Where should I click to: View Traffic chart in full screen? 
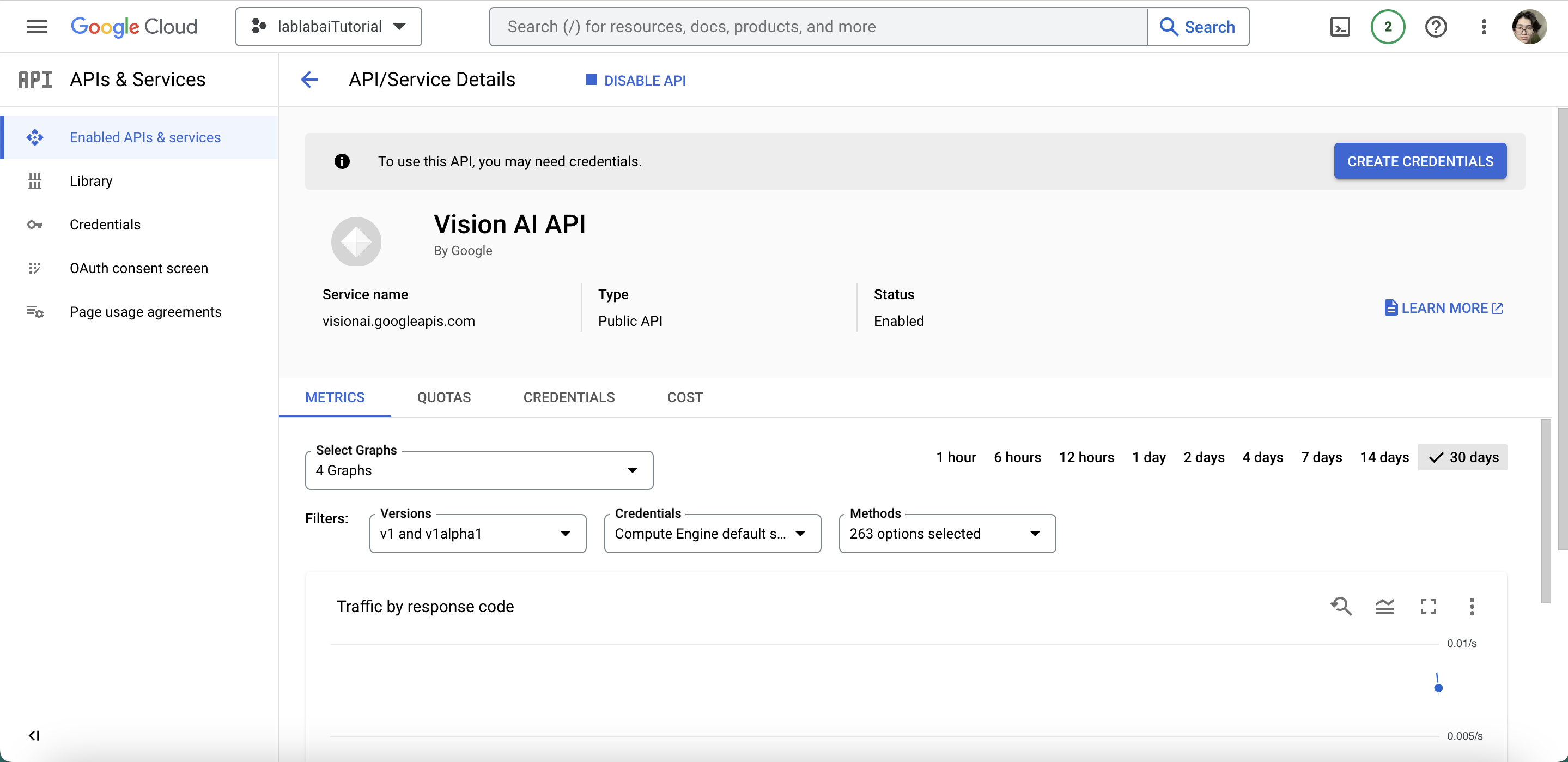tap(1428, 606)
